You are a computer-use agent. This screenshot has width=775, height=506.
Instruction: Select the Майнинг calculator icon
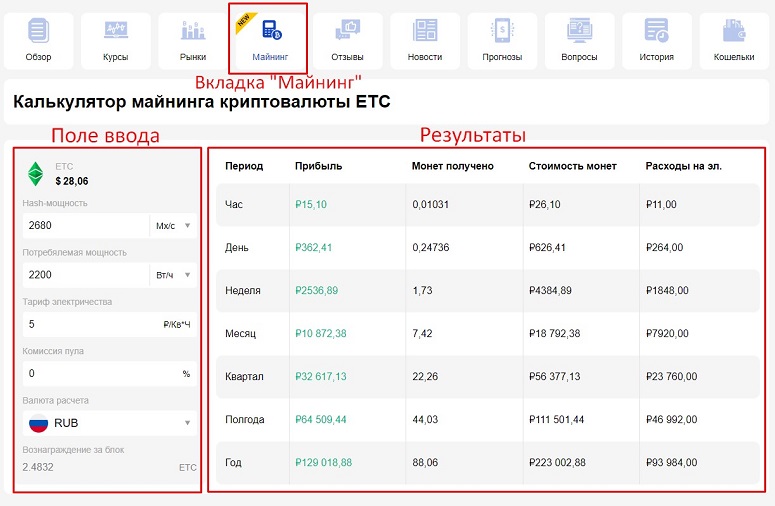point(271,30)
